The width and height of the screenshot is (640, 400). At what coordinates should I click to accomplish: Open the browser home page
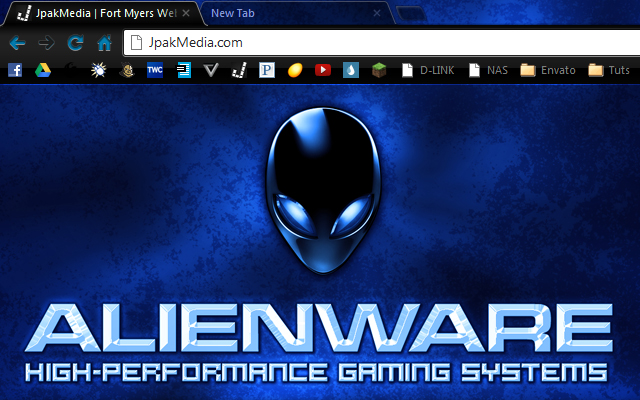pyautogui.click(x=104, y=43)
